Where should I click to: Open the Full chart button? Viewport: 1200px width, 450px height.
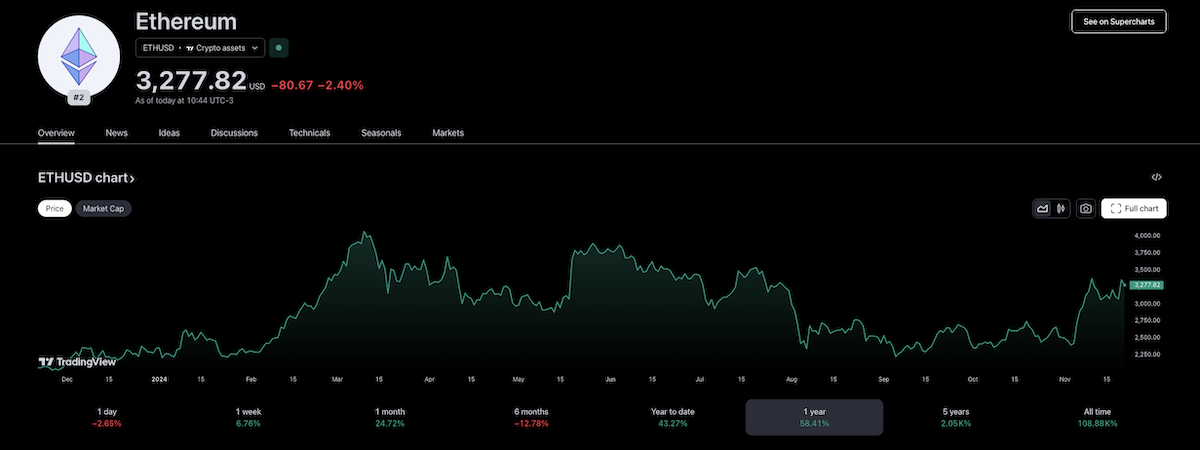tap(1134, 208)
